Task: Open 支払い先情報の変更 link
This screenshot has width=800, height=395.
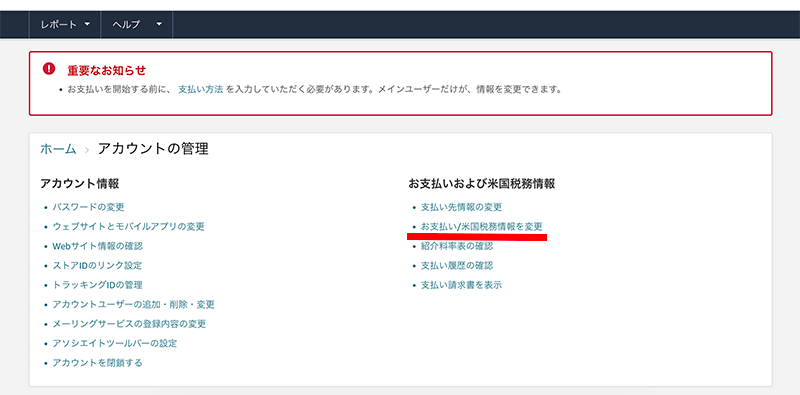Action: [x=461, y=207]
